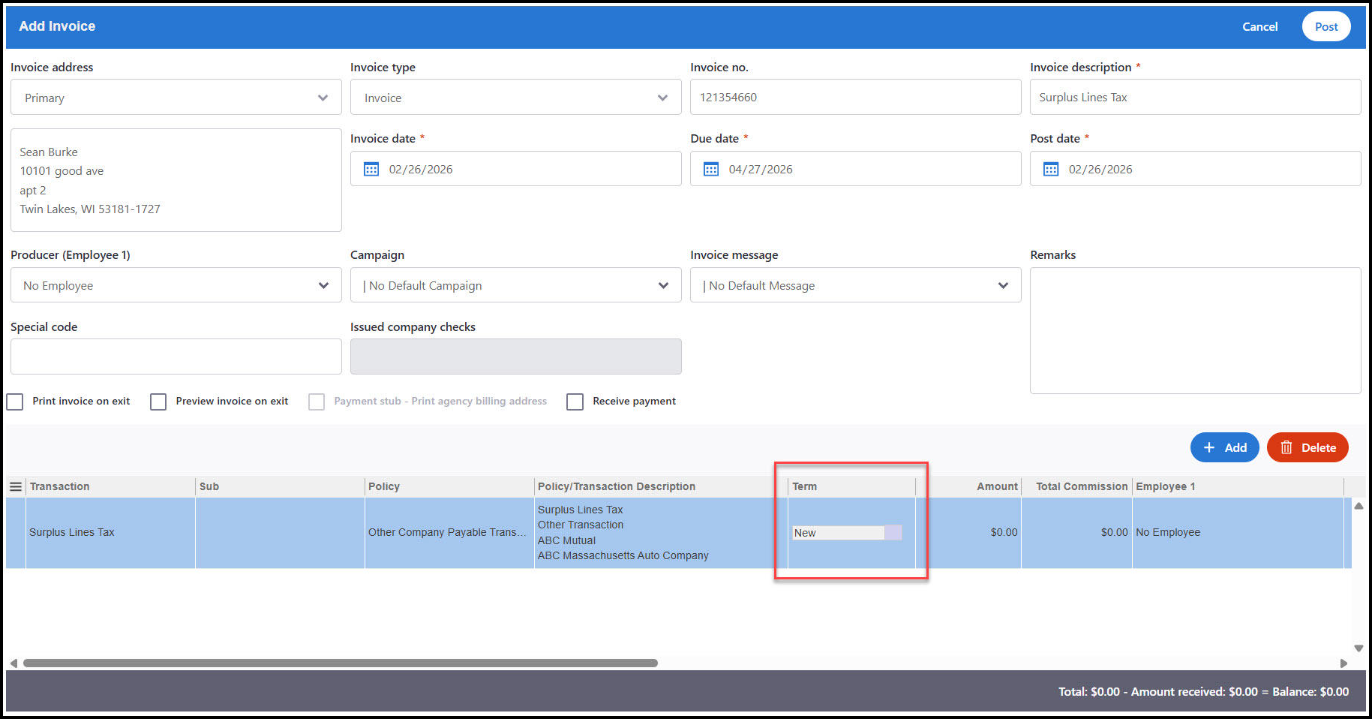The height and width of the screenshot is (719, 1372).
Task: Click the No Employee cell in the grid
Action: [1238, 533]
